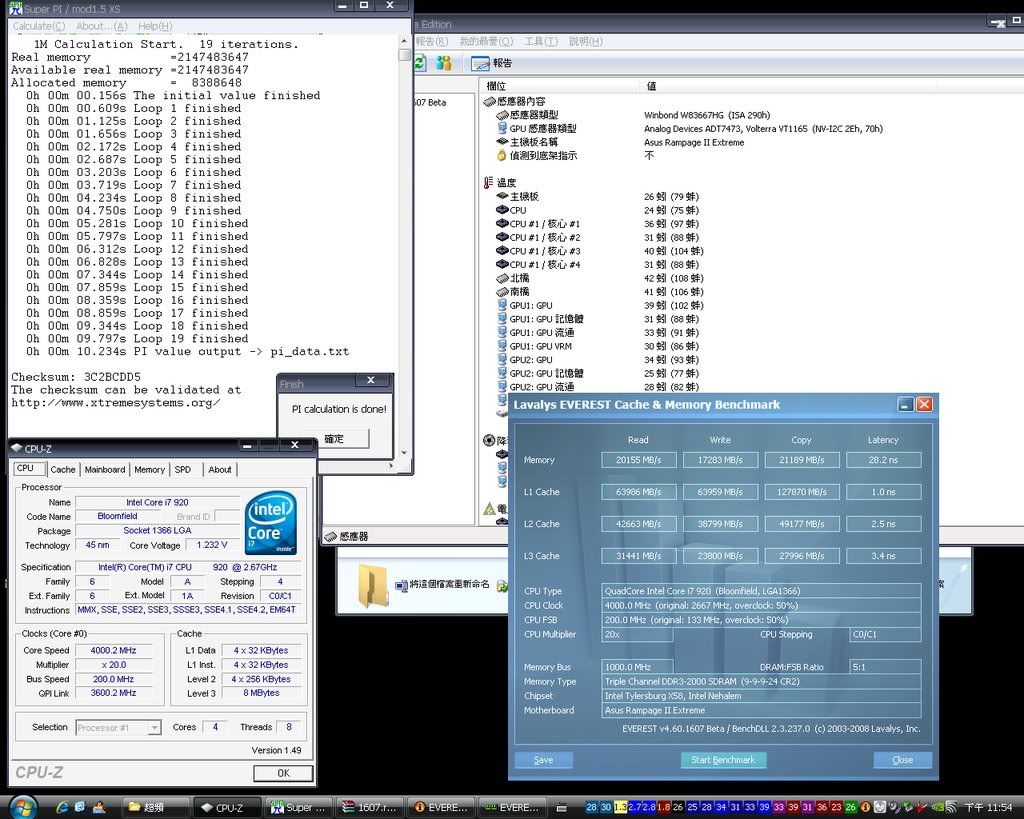Switch to the Cache tab in CPU-Z

coord(63,469)
